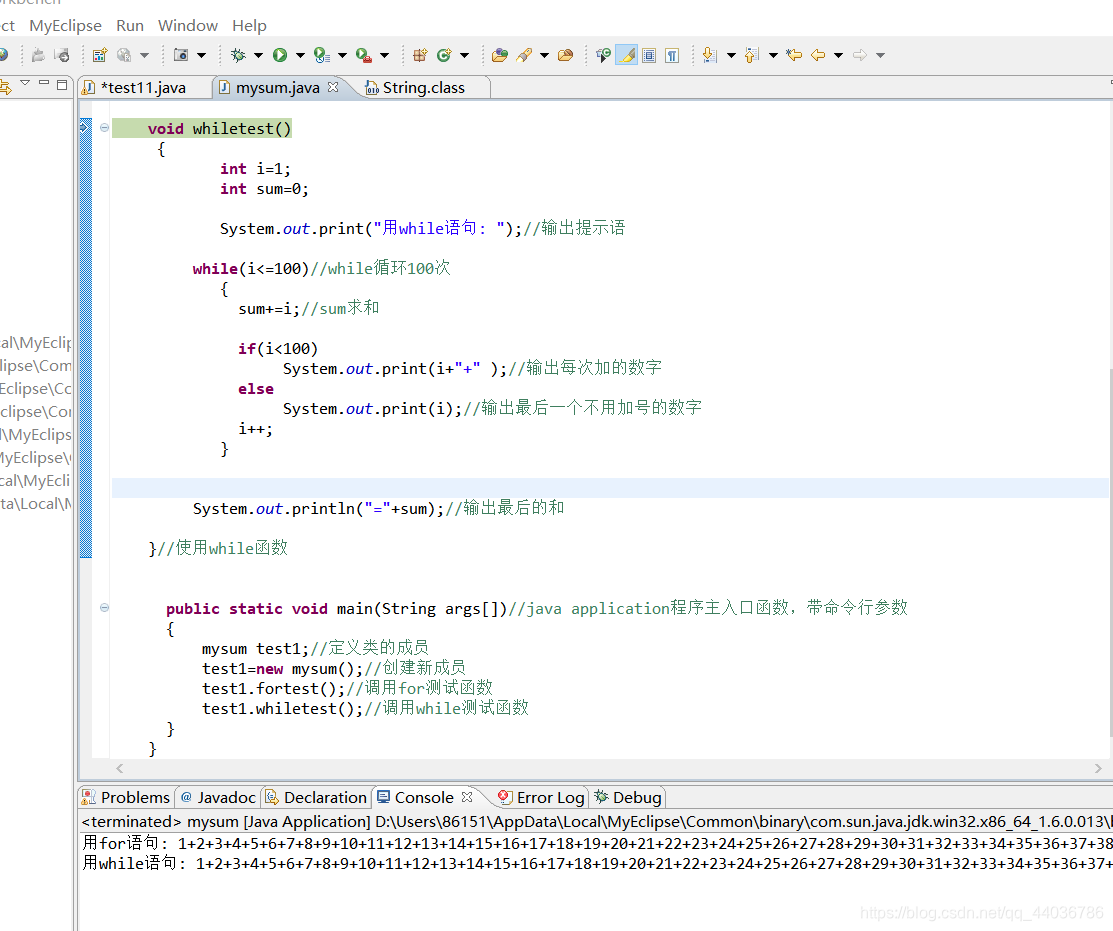Toggle Show Whitespace Characters pilcrow icon
The width and height of the screenshot is (1113, 931).
coord(672,55)
